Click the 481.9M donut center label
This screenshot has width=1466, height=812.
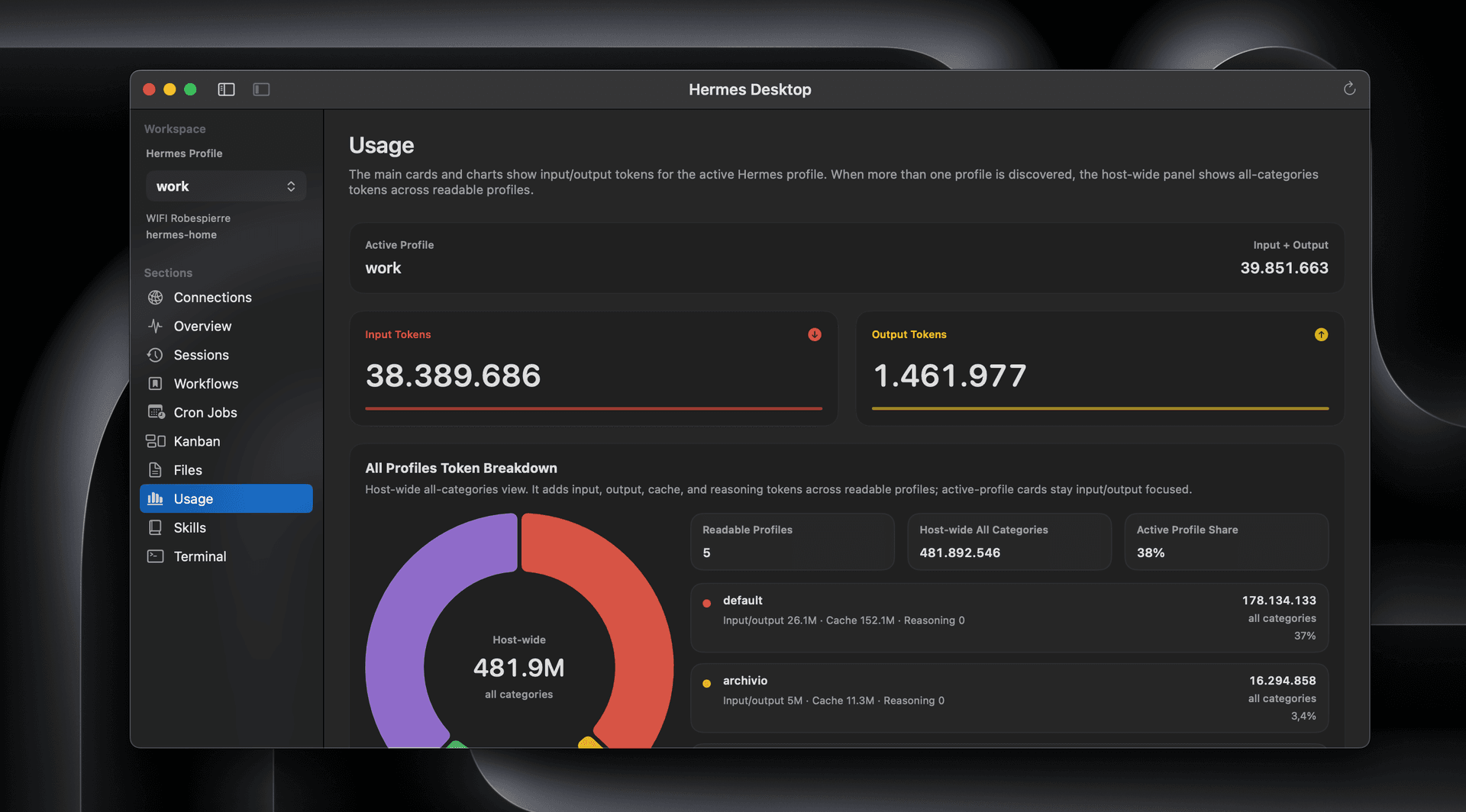(x=519, y=668)
